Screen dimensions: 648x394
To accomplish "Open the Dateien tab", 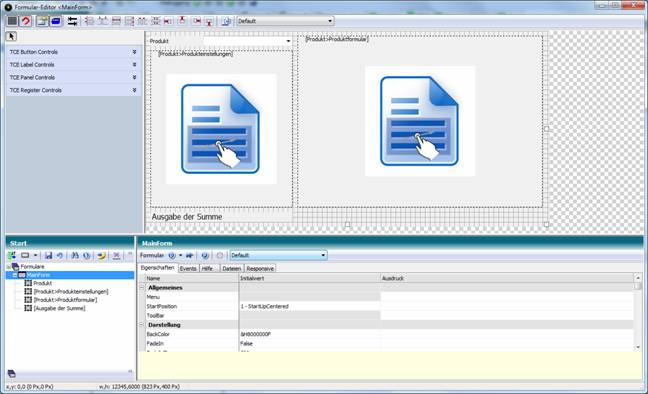I will click(231, 269).
